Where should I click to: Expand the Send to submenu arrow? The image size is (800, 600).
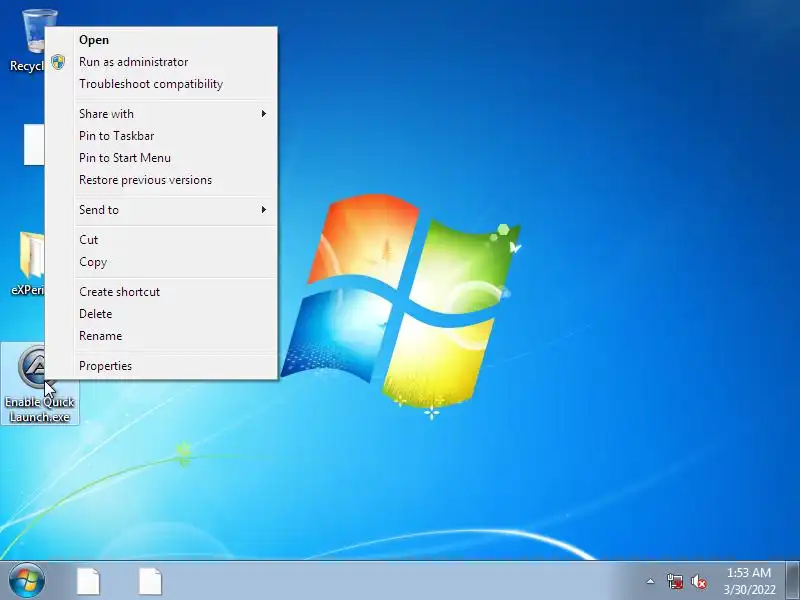(264, 209)
